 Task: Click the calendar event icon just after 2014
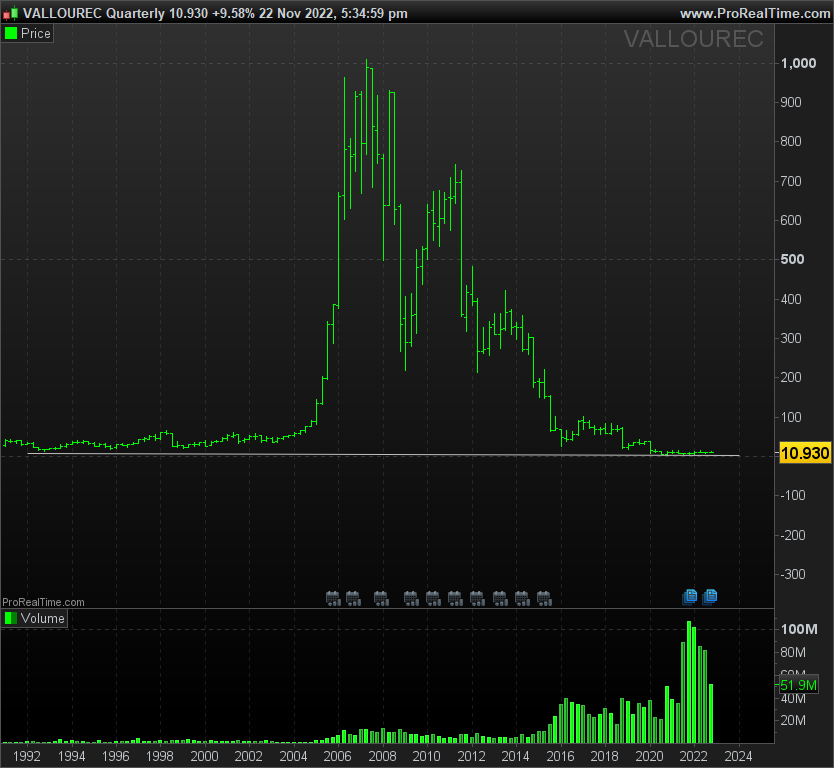522,598
